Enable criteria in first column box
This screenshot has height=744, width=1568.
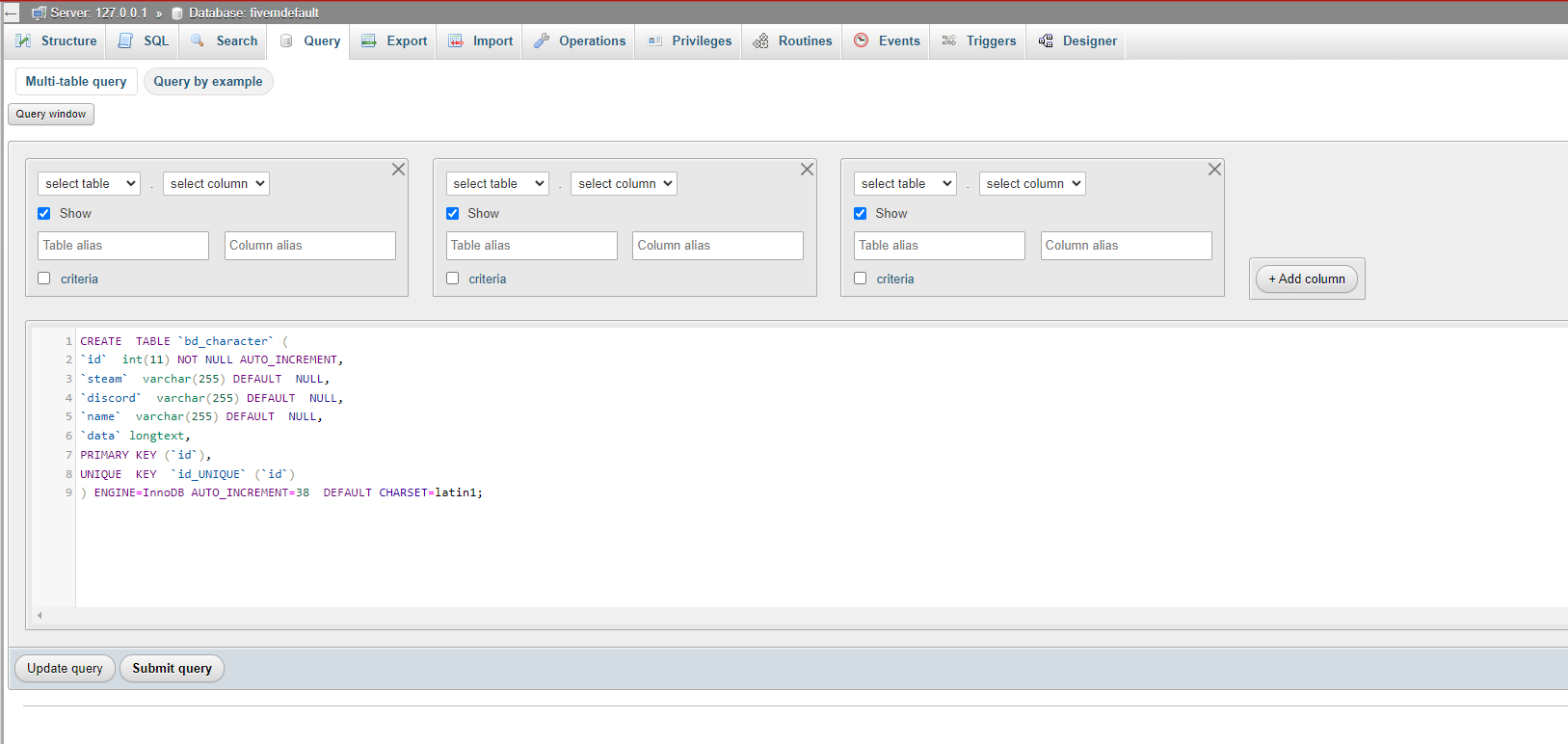44,278
